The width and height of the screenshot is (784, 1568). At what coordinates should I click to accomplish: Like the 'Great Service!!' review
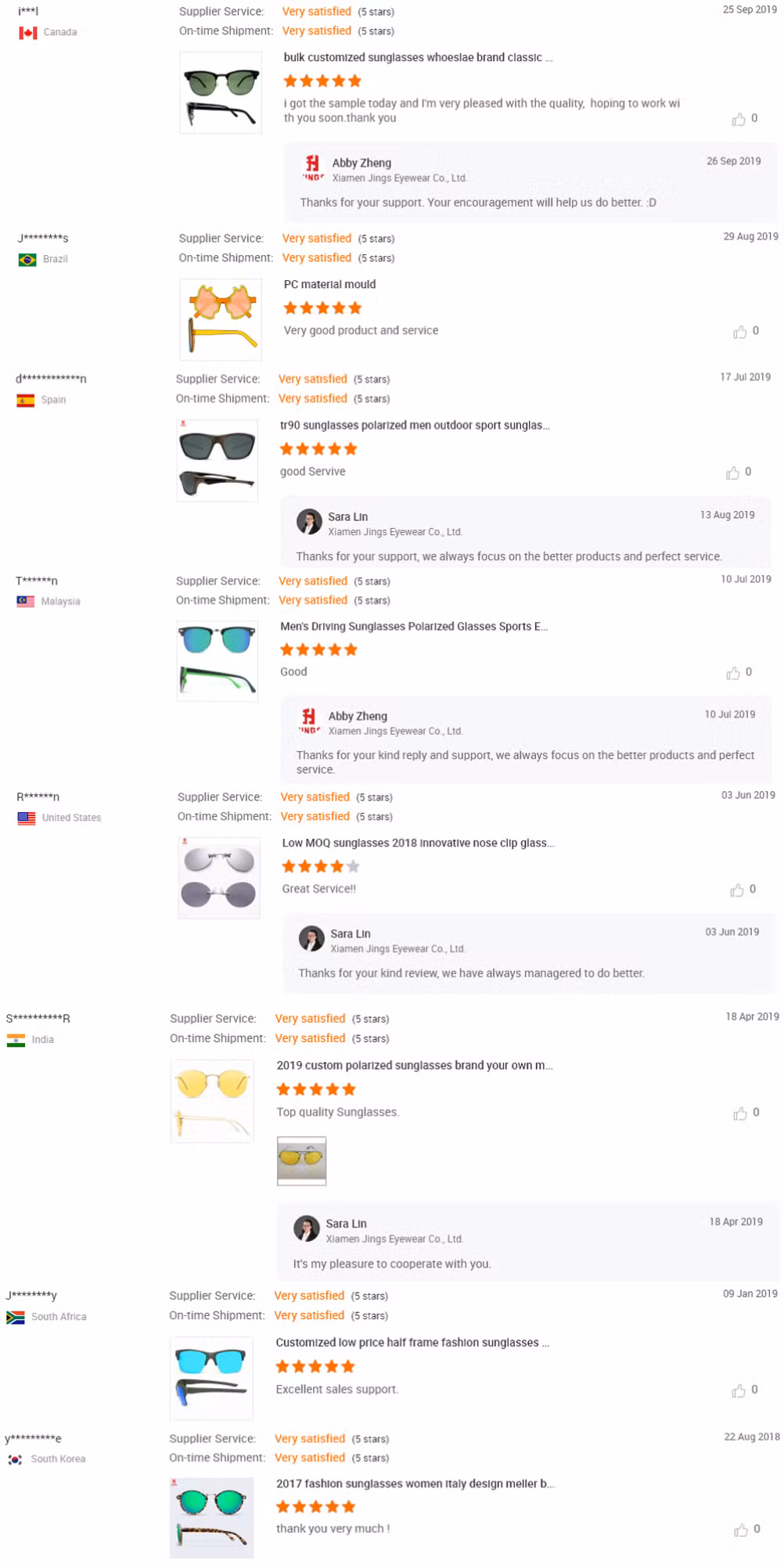737,890
